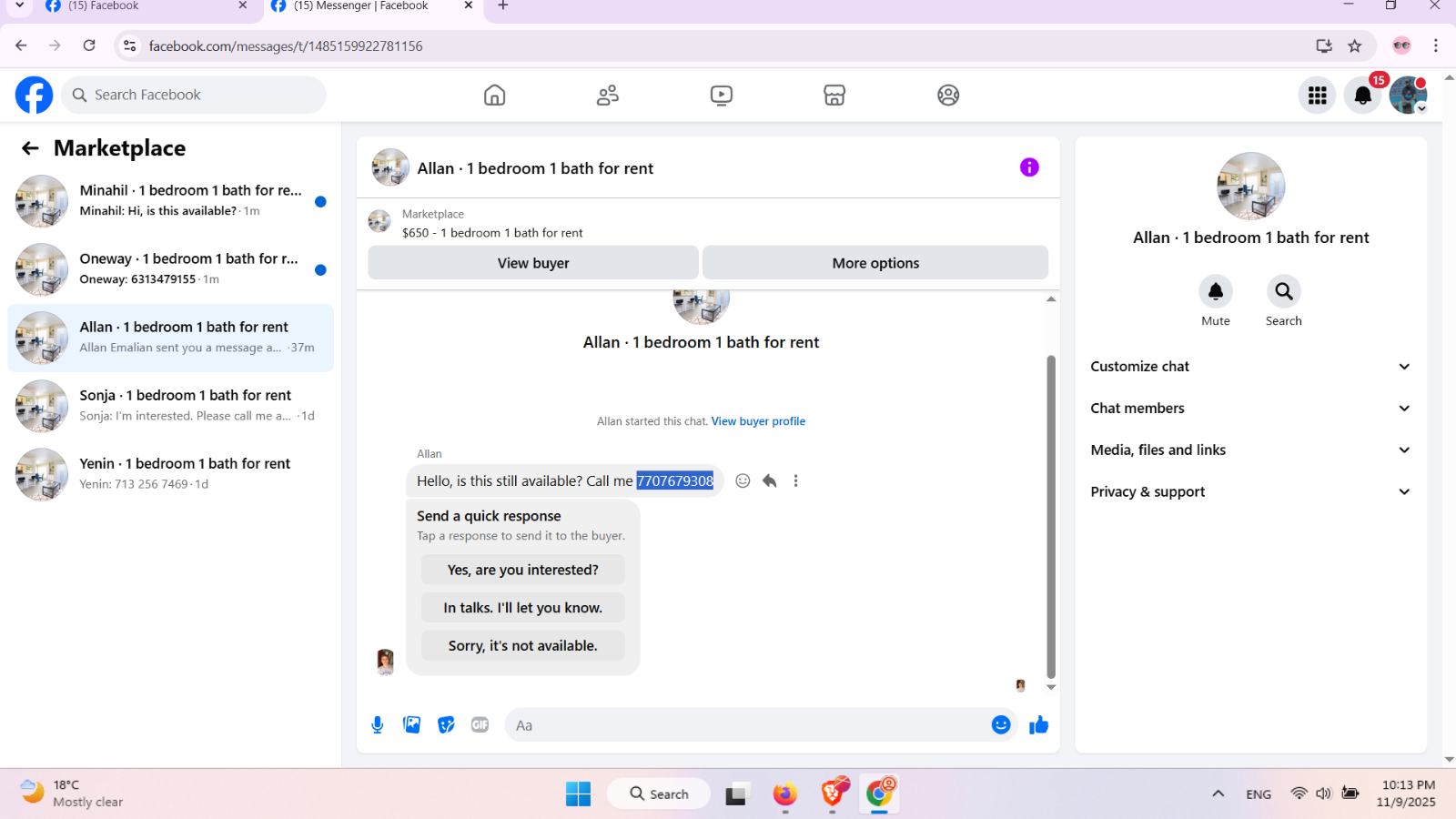
Task: Send quick response 'Sorry, it's not available.'
Action: [523, 646]
